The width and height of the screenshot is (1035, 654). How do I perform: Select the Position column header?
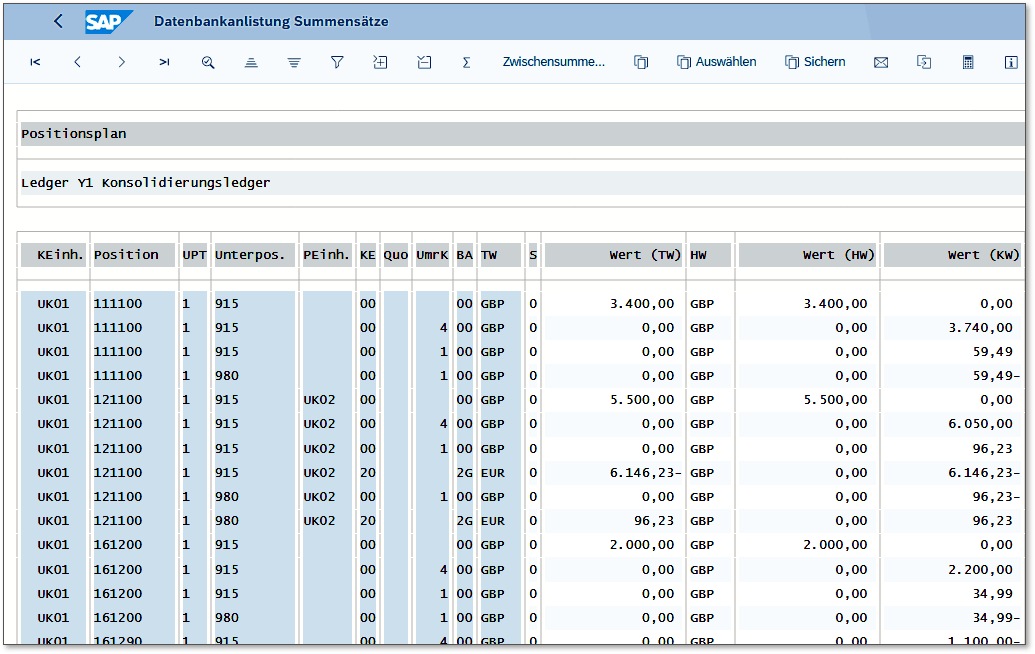126,255
